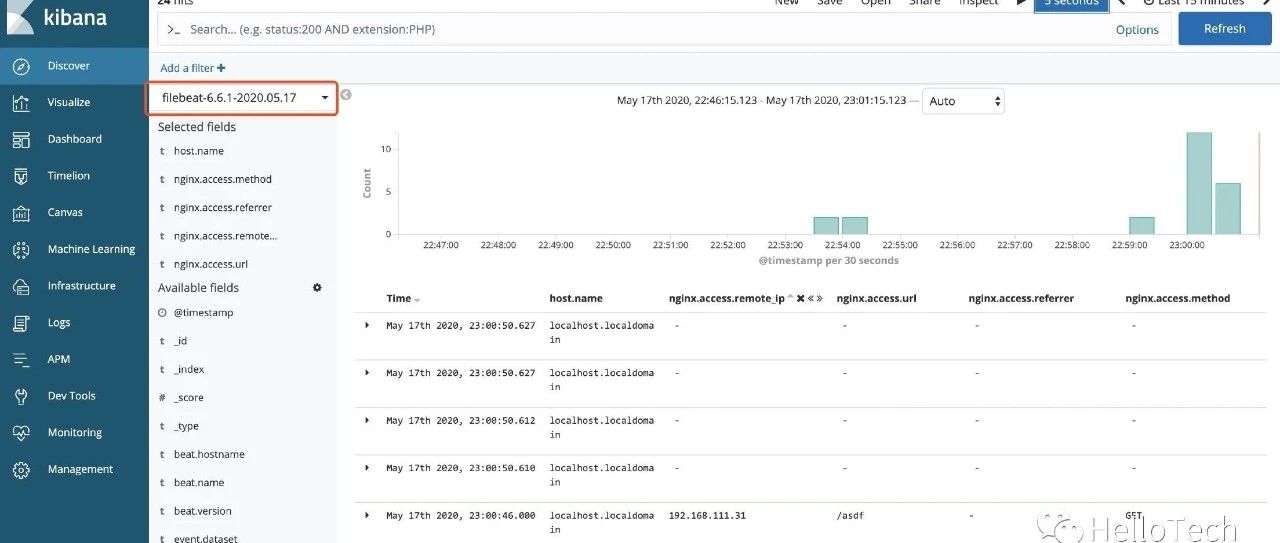Click the Dev Tools wrench icon
The image size is (1280, 543).
(x=21, y=396)
